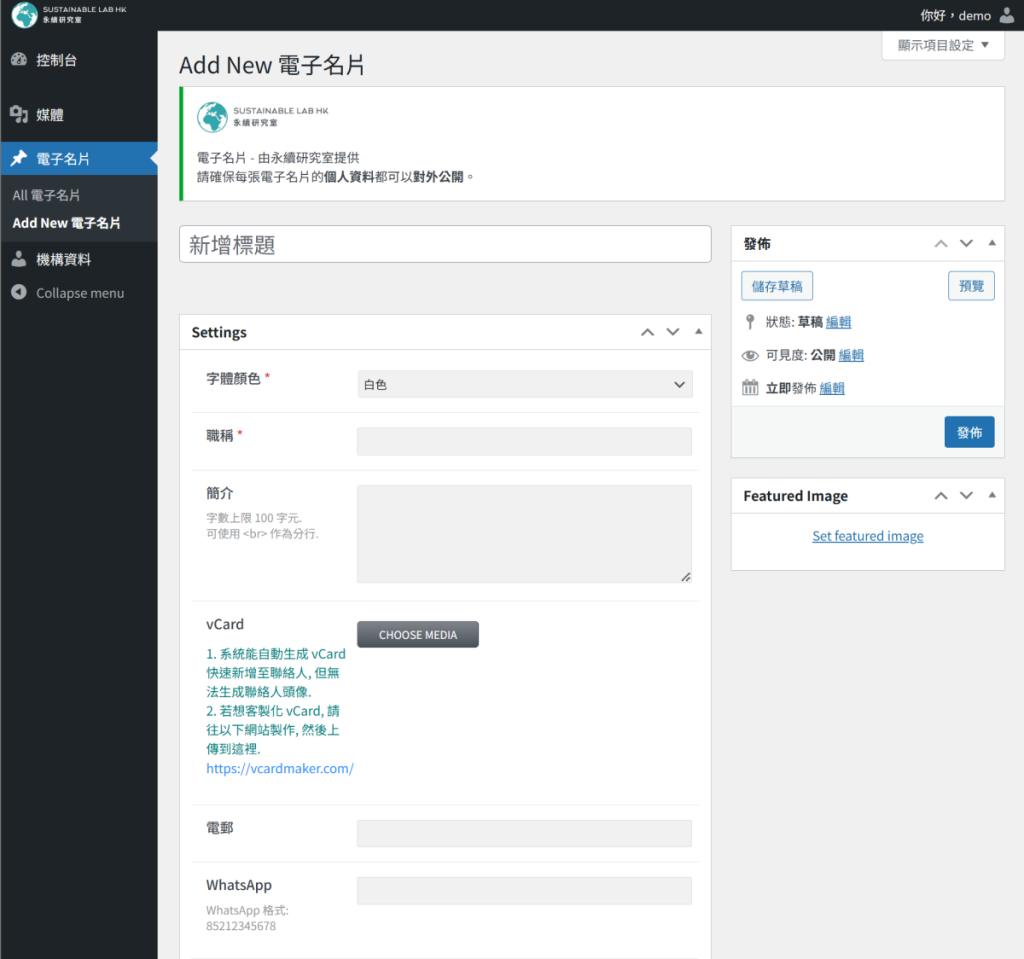Toggle the Settings panel collapse triangle
Image resolution: width=1024 pixels, height=959 pixels.
698,332
